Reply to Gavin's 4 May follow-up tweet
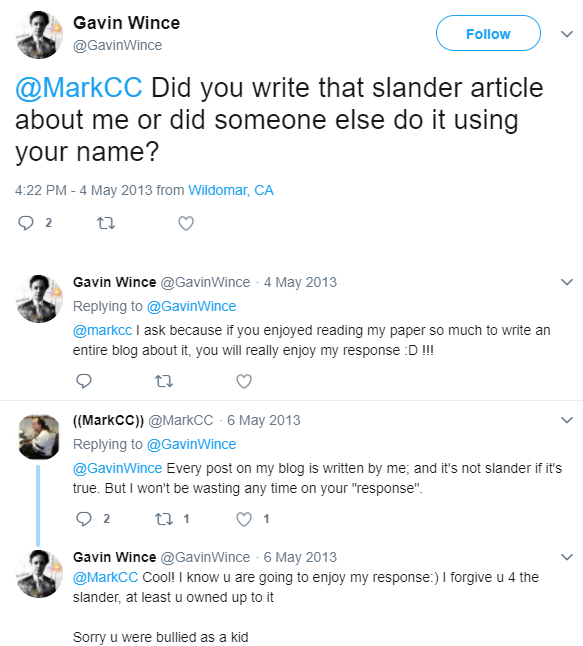The height and width of the screenshot is (646, 583). tap(84, 381)
